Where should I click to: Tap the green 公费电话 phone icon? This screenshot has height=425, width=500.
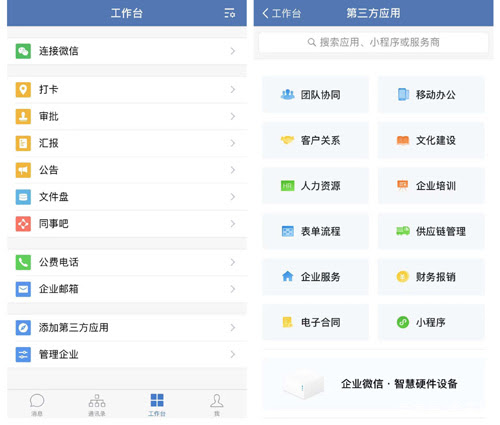pos(23,262)
